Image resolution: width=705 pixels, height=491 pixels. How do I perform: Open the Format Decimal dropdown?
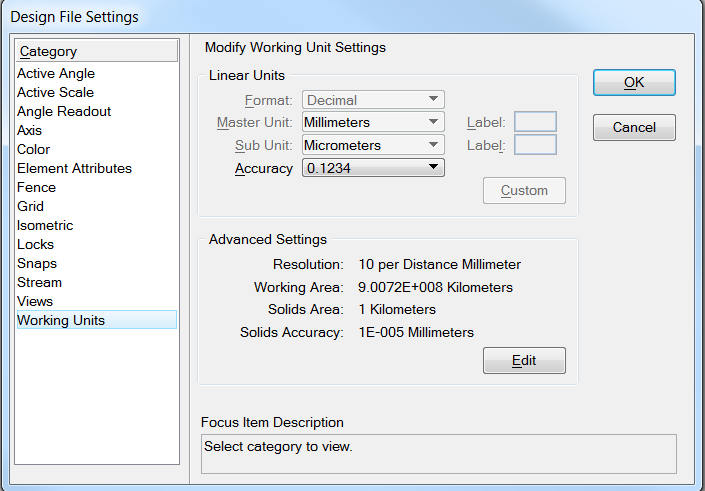pyautogui.click(x=373, y=100)
